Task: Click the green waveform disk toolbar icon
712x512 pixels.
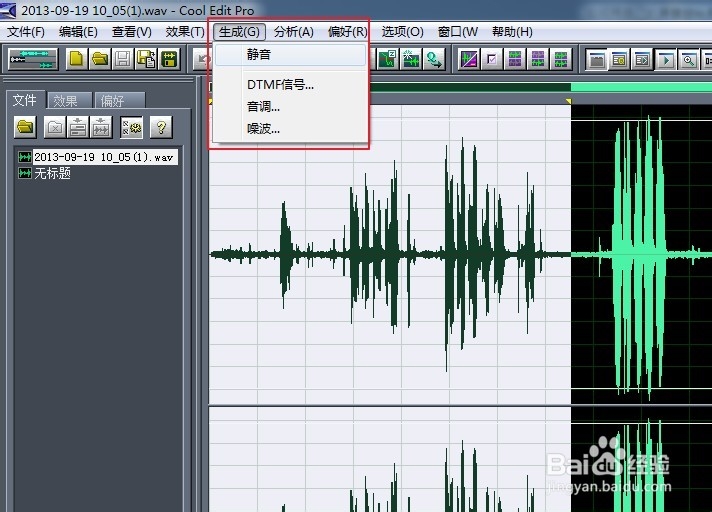Action: coord(169,59)
